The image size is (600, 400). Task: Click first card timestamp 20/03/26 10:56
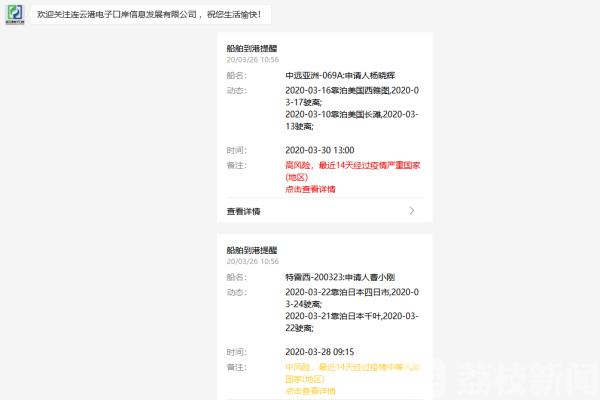253,60
